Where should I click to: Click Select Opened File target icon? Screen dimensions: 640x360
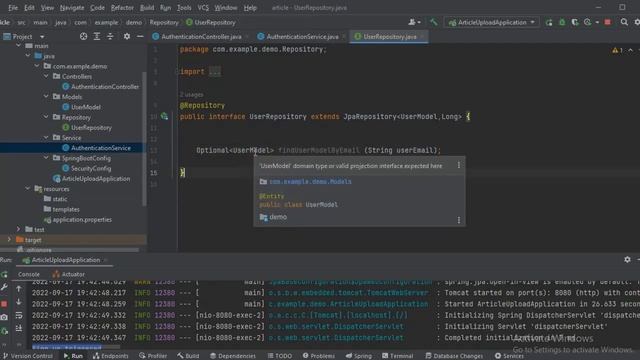83,37
